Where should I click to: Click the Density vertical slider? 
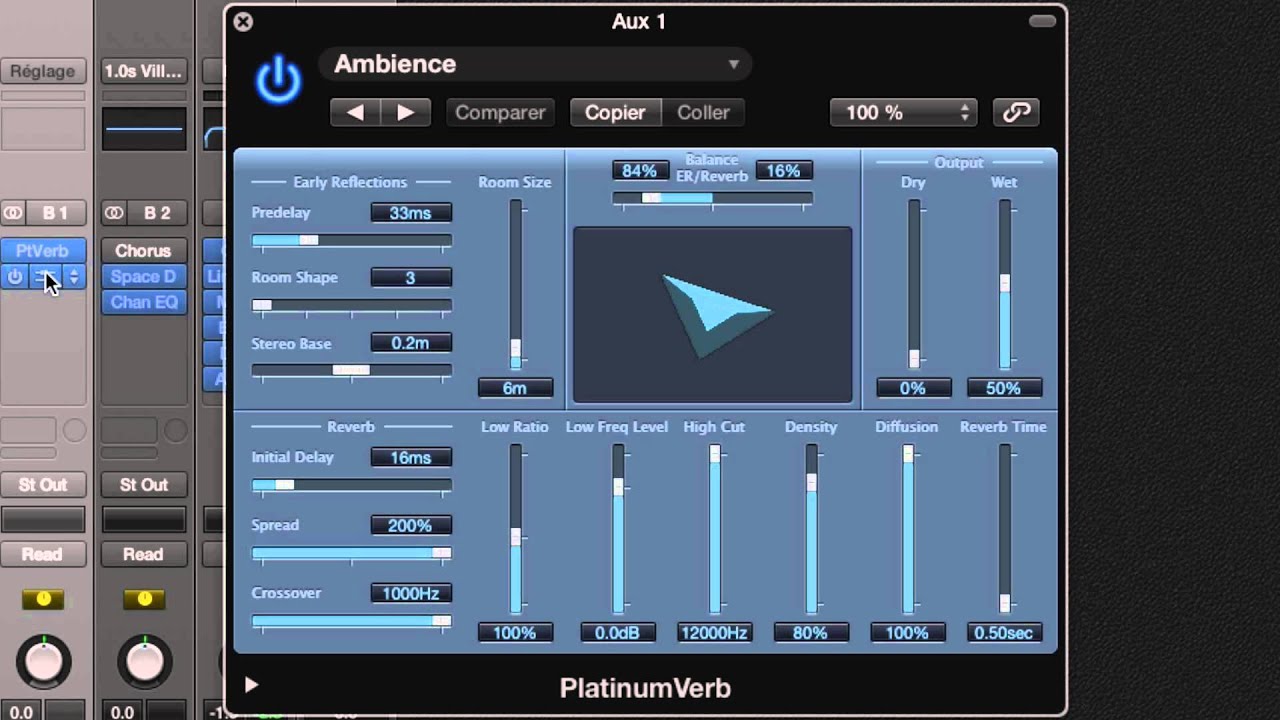(811, 529)
